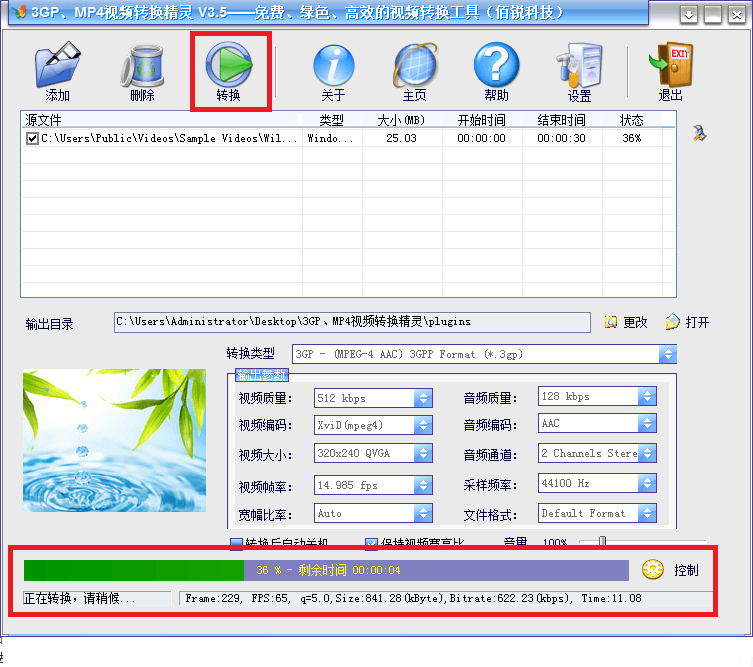Image resolution: width=753 pixels, height=667 pixels.
Task: Click the 结束时间 column header
Action: pos(562,120)
